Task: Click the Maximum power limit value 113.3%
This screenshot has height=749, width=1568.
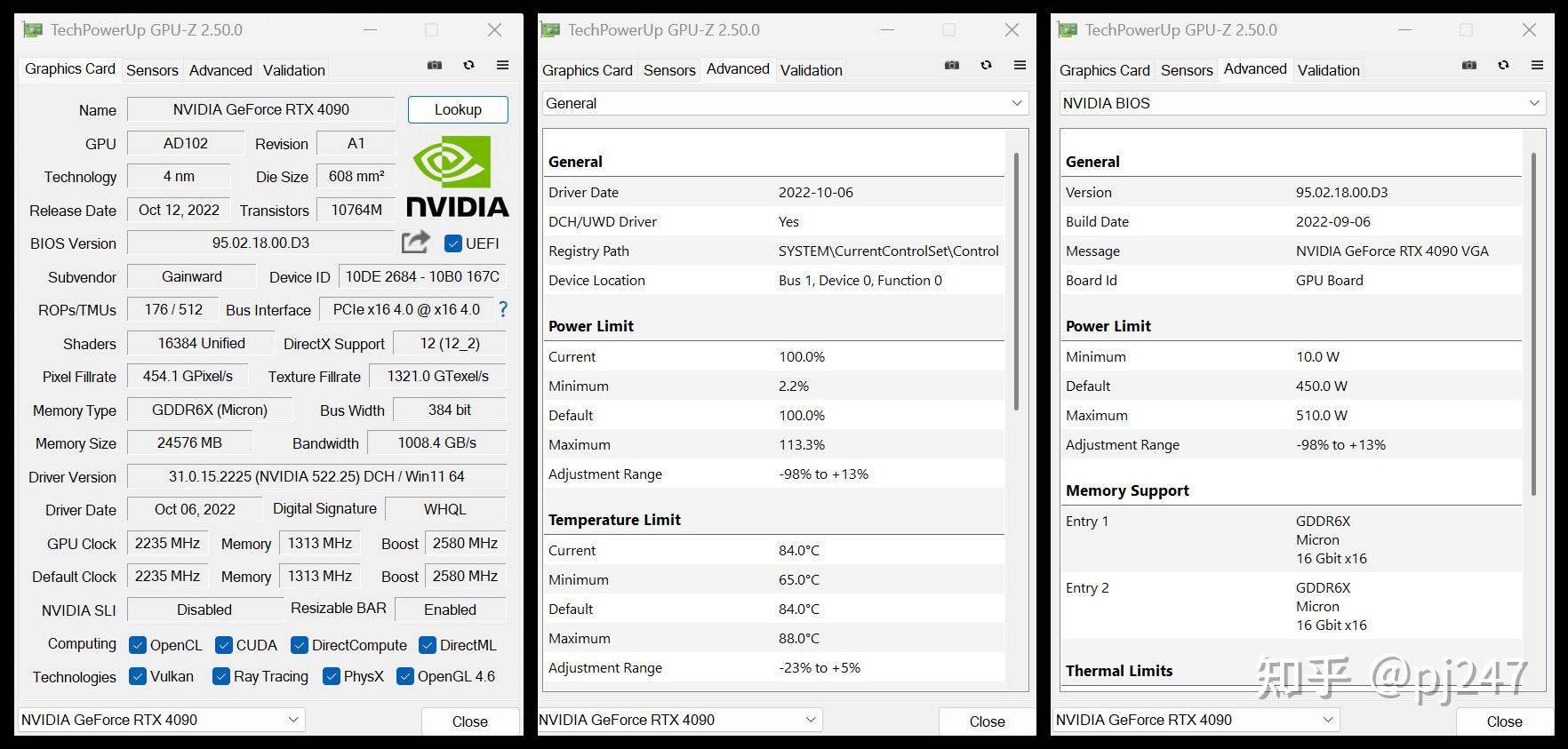Action: tap(802, 445)
